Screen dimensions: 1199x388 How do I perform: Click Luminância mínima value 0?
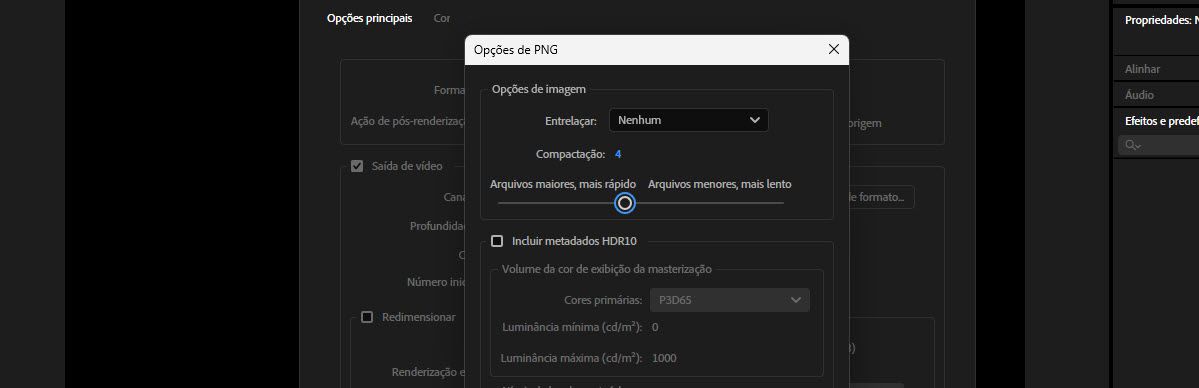coord(655,328)
